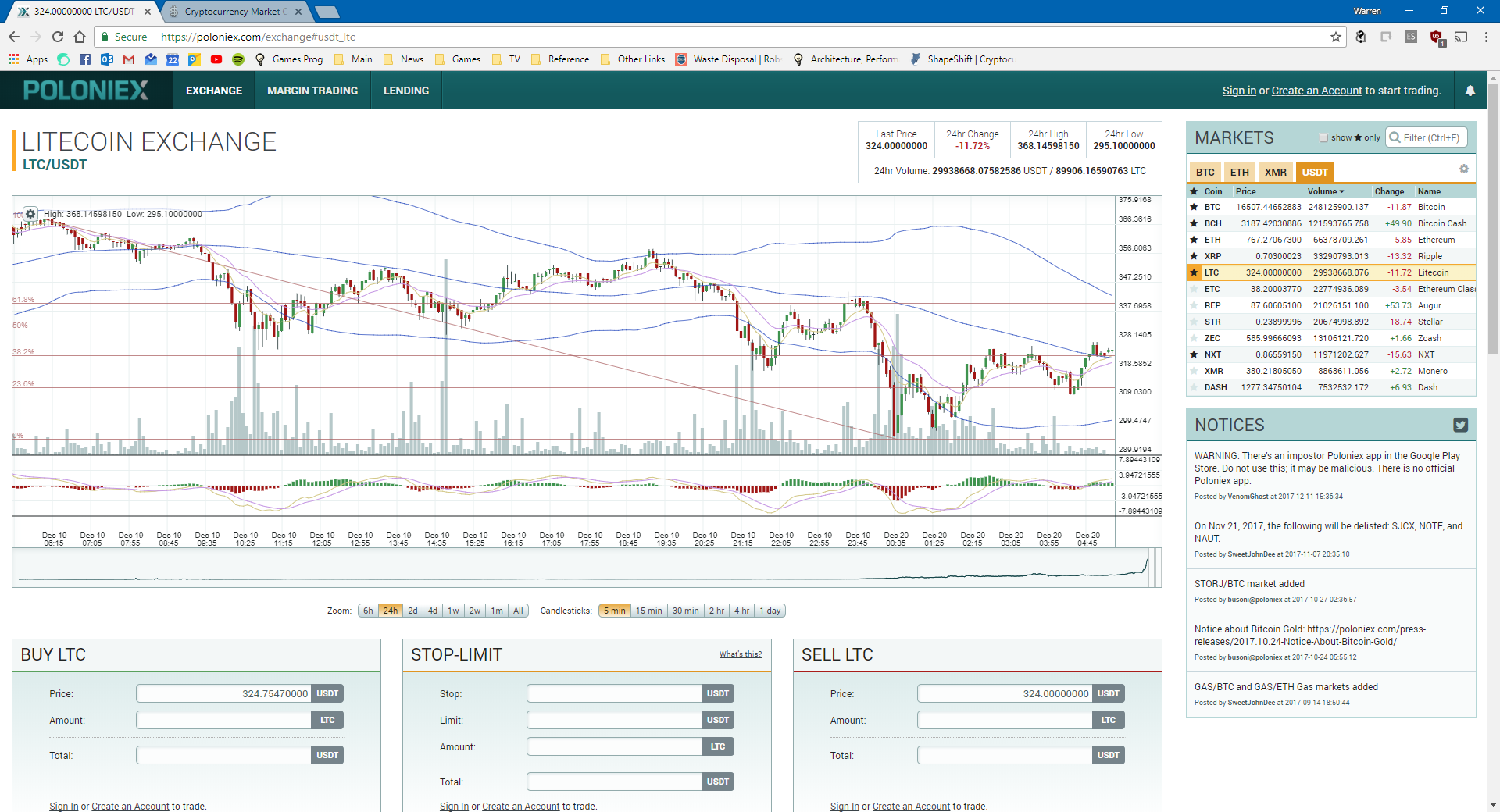Open the Architecture, Perform bookmark
The height and width of the screenshot is (812, 1500).
pyautogui.click(x=845, y=59)
